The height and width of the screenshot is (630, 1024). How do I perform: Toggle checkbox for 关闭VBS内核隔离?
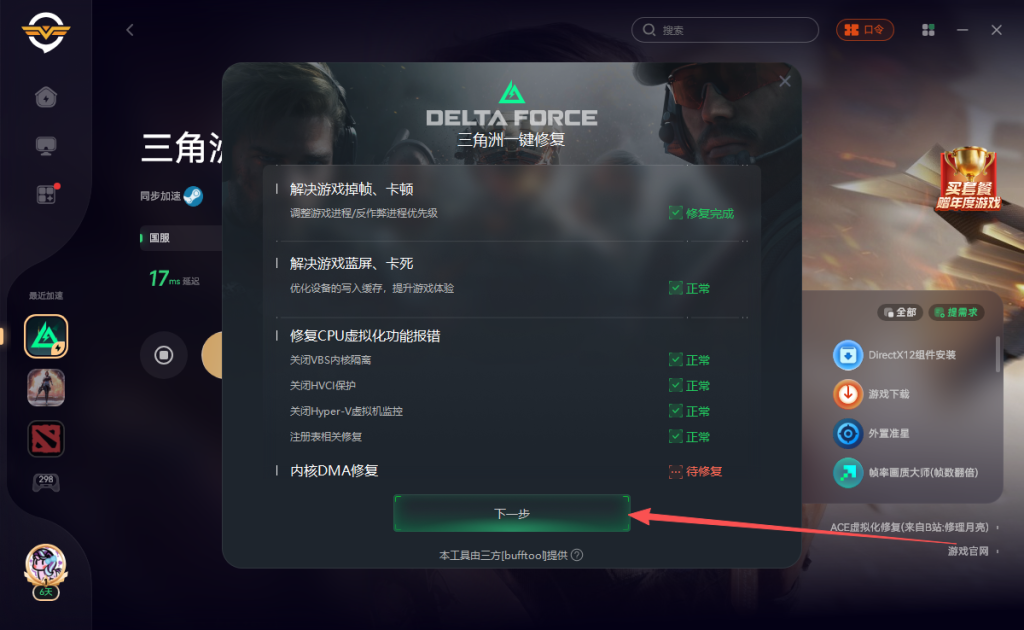tap(676, 360)
